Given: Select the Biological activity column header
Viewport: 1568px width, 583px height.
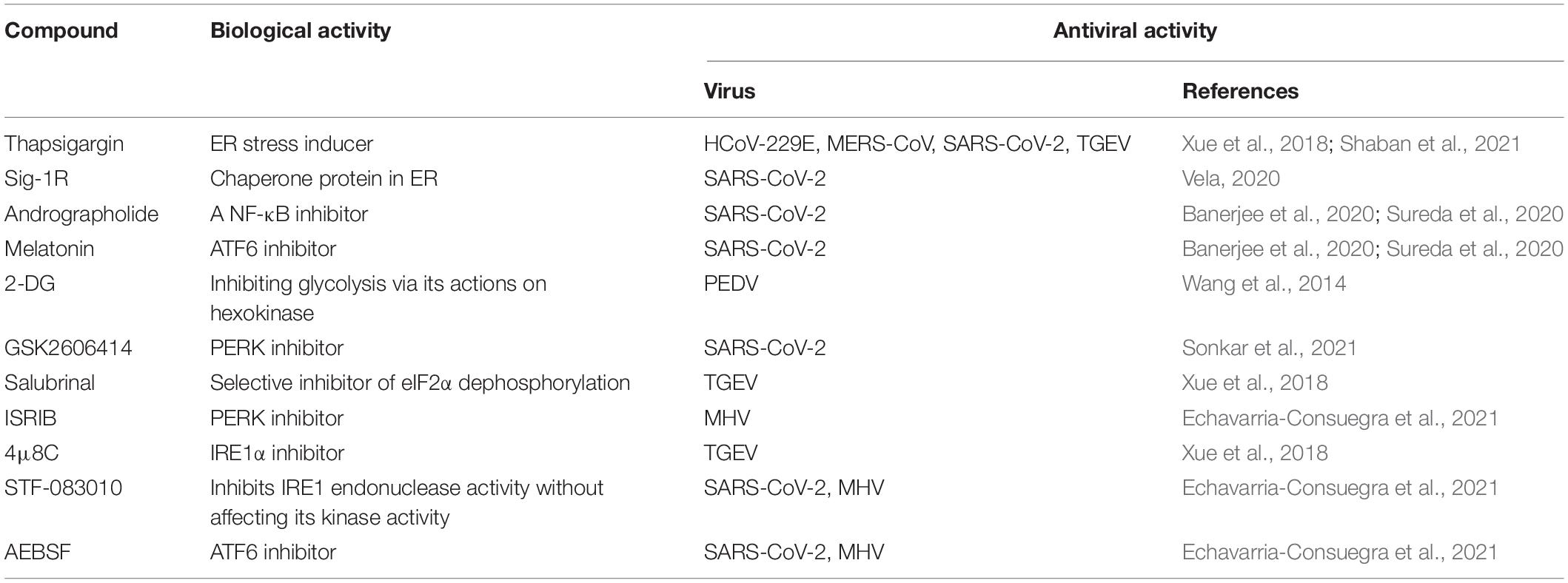Looking at the screenshot, I should click(301, 30).
